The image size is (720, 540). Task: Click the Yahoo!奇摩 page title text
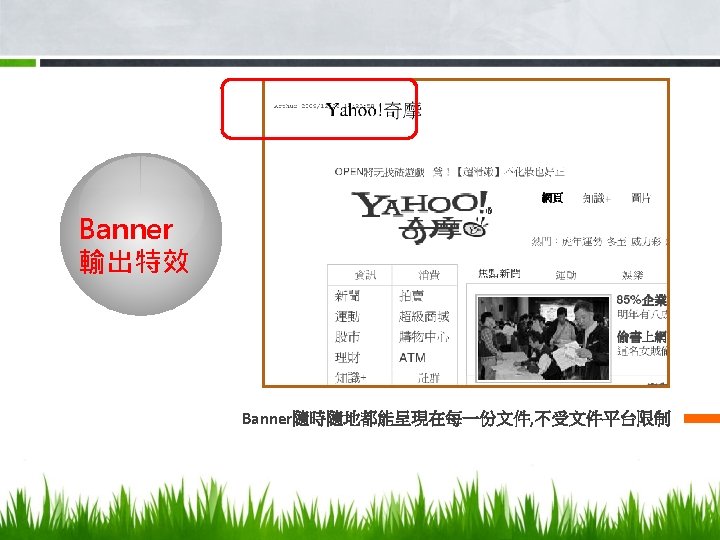pyautogui.click(x=373, y=111)
